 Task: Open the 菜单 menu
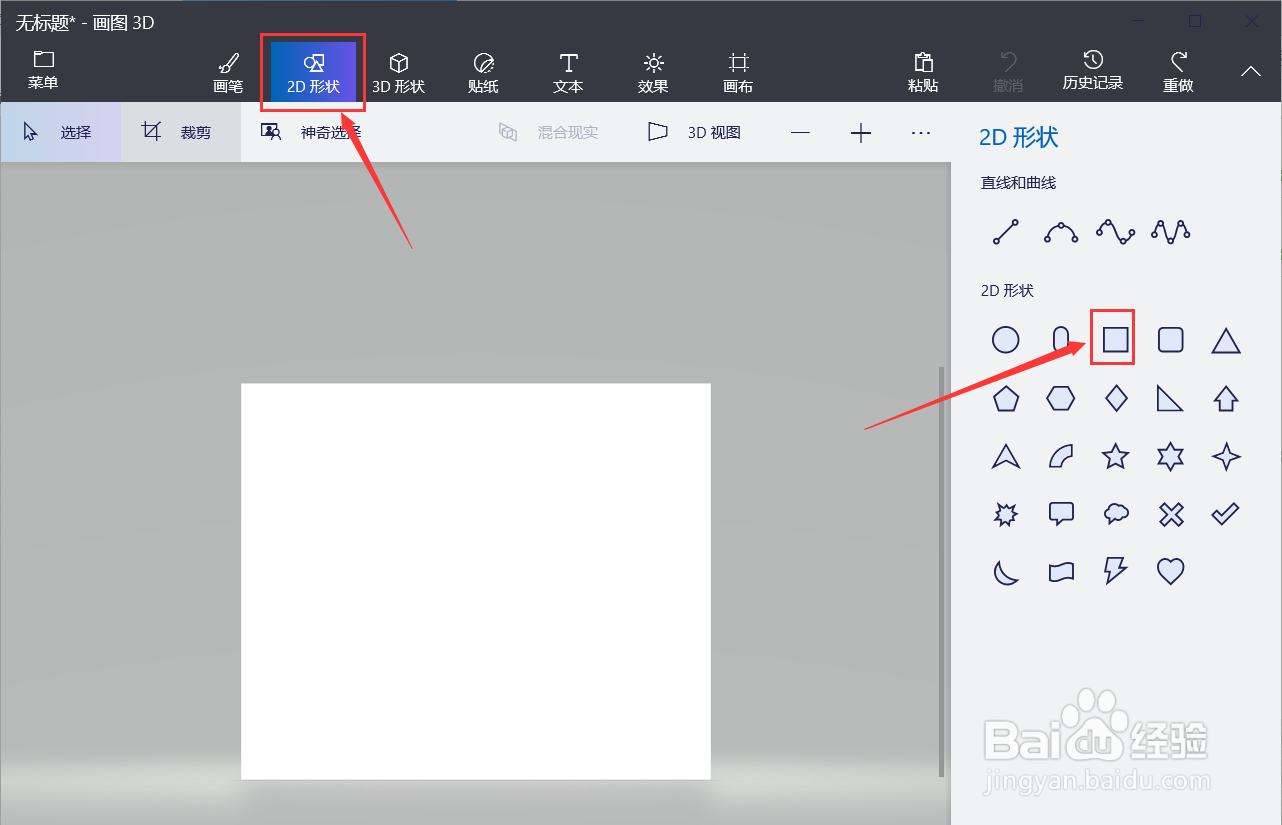43,71
